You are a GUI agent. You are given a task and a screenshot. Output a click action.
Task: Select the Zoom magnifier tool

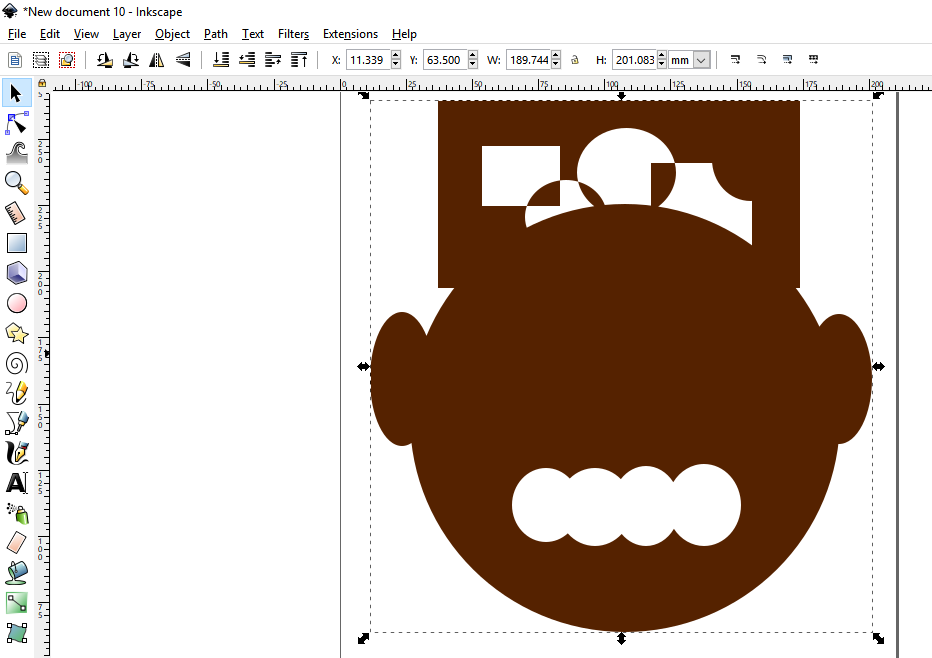[x=16, y=182]
